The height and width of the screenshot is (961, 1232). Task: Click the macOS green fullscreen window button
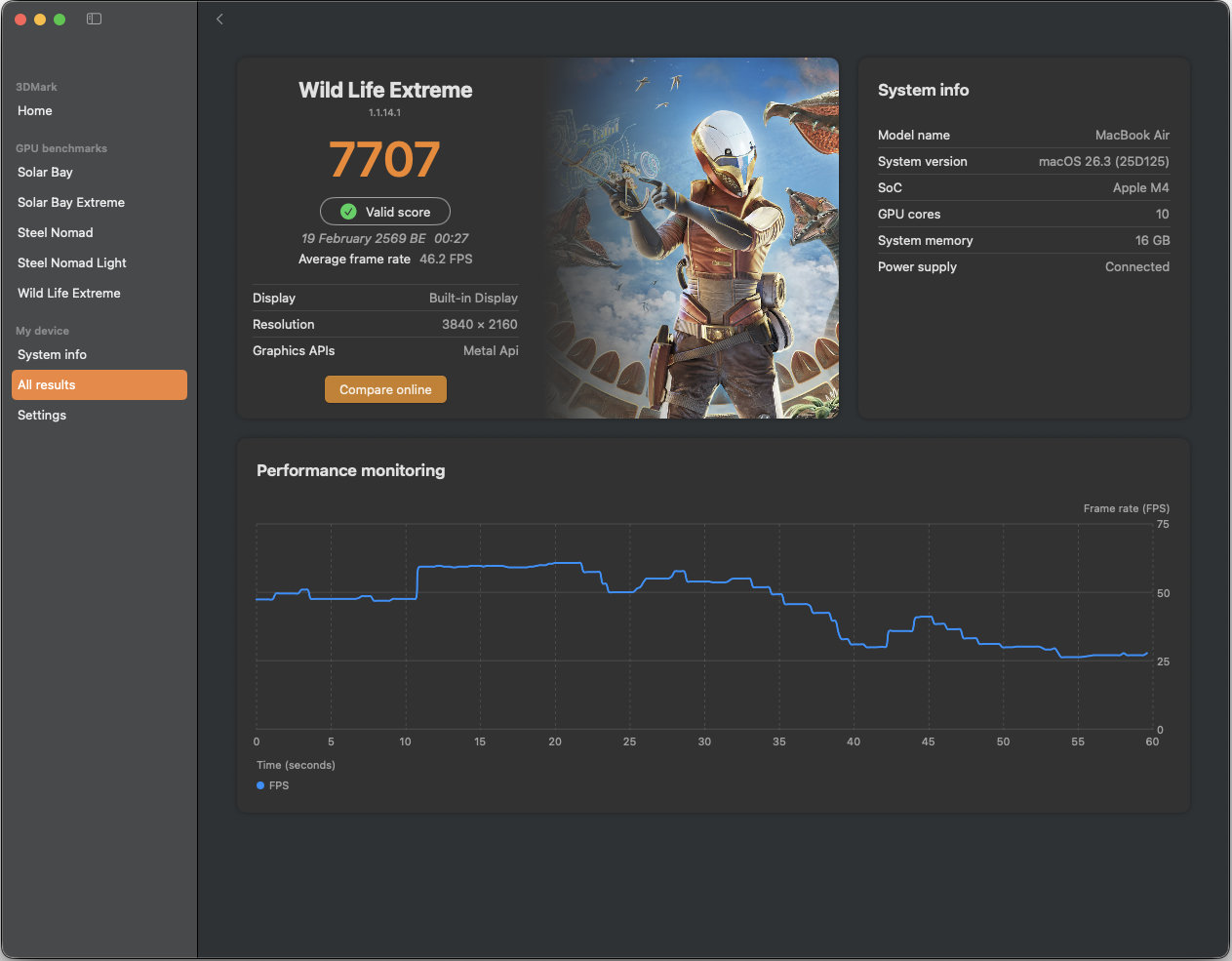tap(60, 20)
